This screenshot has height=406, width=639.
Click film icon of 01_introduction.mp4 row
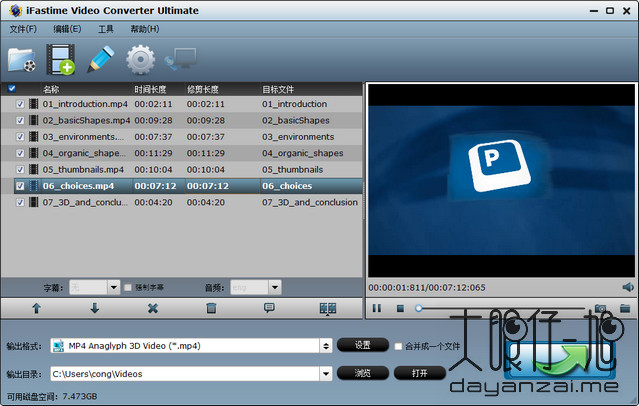pos(34,104)
